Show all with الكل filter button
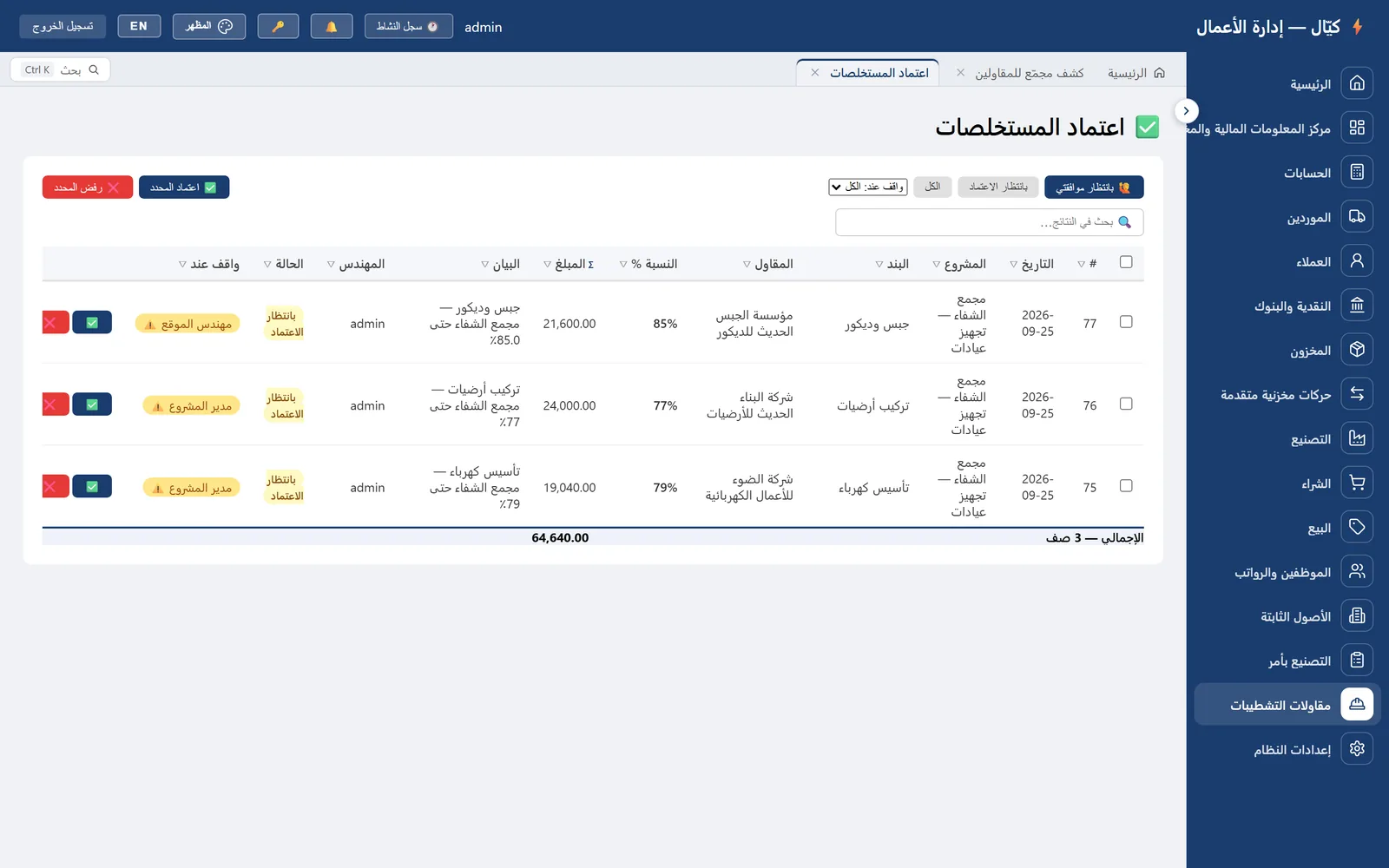 point(932,187)
